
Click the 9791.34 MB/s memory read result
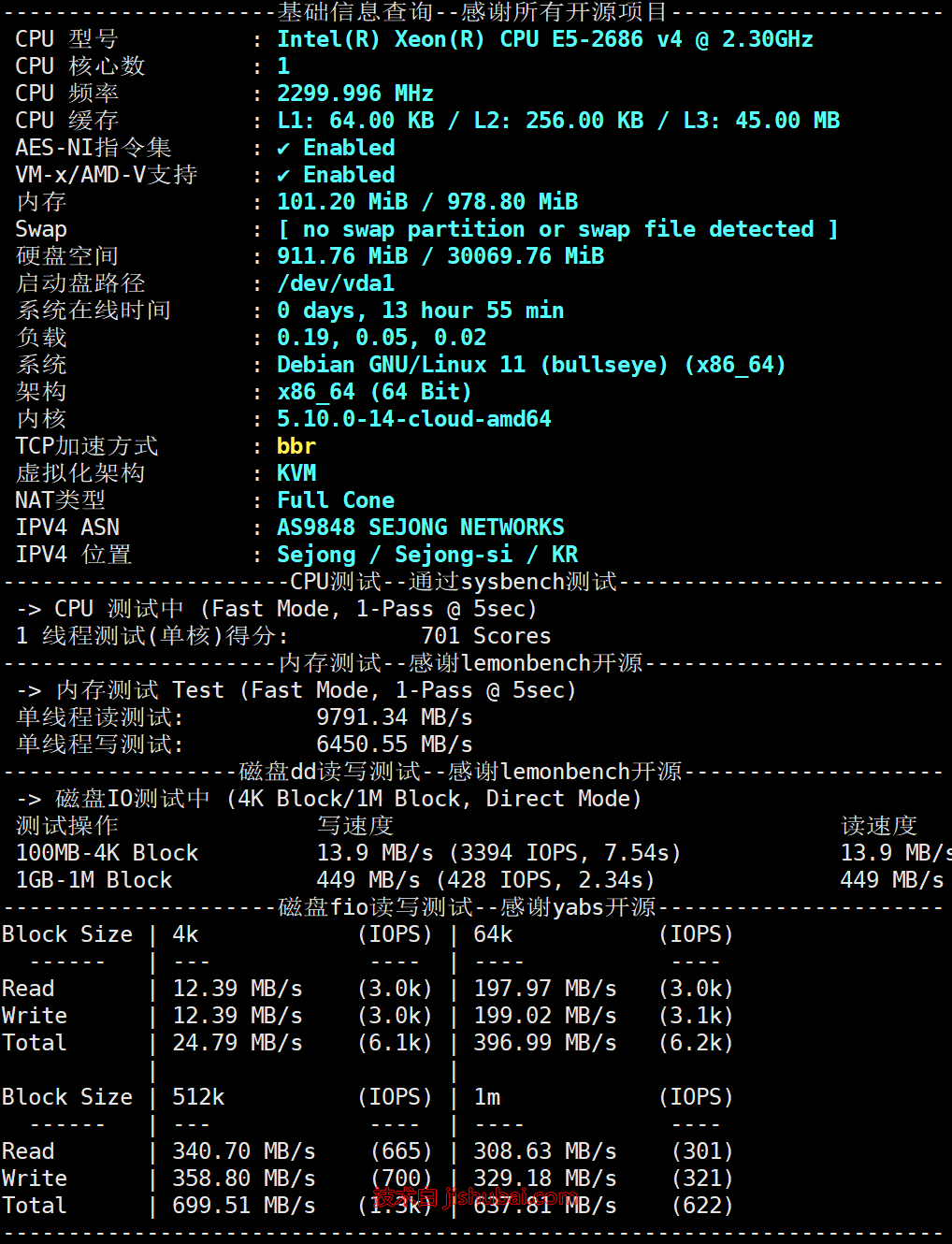click(395, 717)
